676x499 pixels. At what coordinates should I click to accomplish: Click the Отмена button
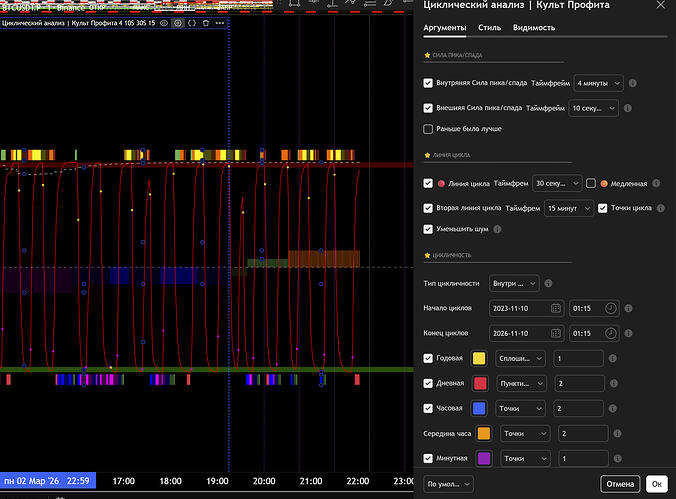pos(620,484)
